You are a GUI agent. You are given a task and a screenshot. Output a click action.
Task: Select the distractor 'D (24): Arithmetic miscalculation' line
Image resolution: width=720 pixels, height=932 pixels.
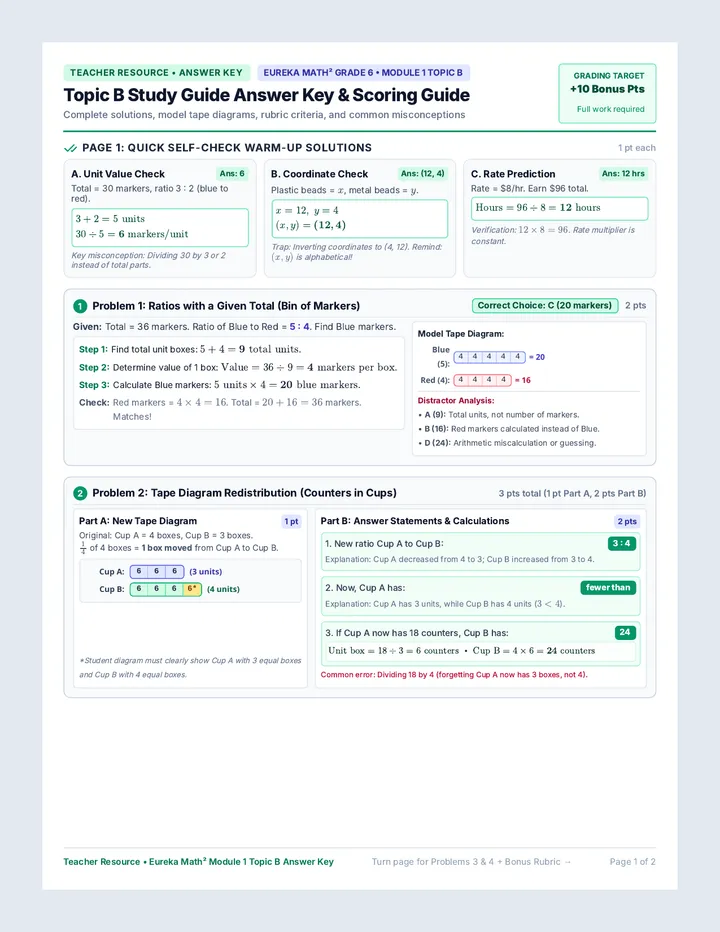tap(507, 443)
